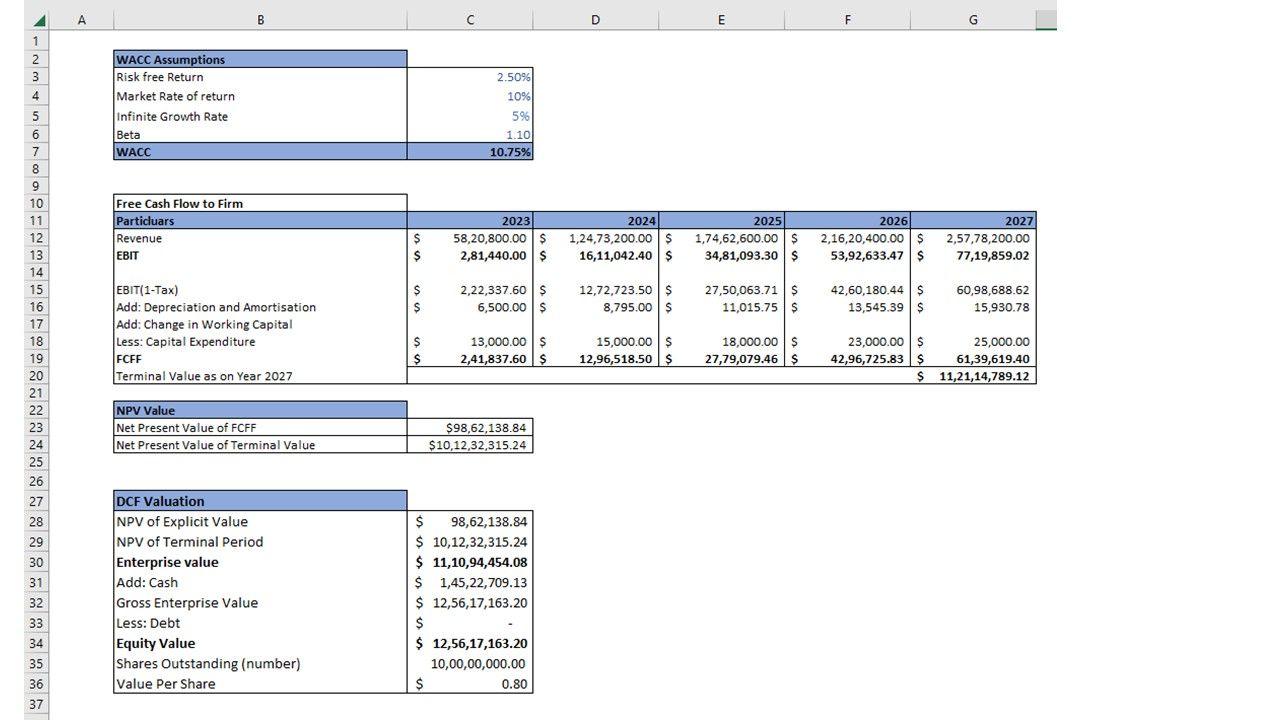Click the Shares Outstanding number value
Screen dimensions: 1280x720
(470, 664)
